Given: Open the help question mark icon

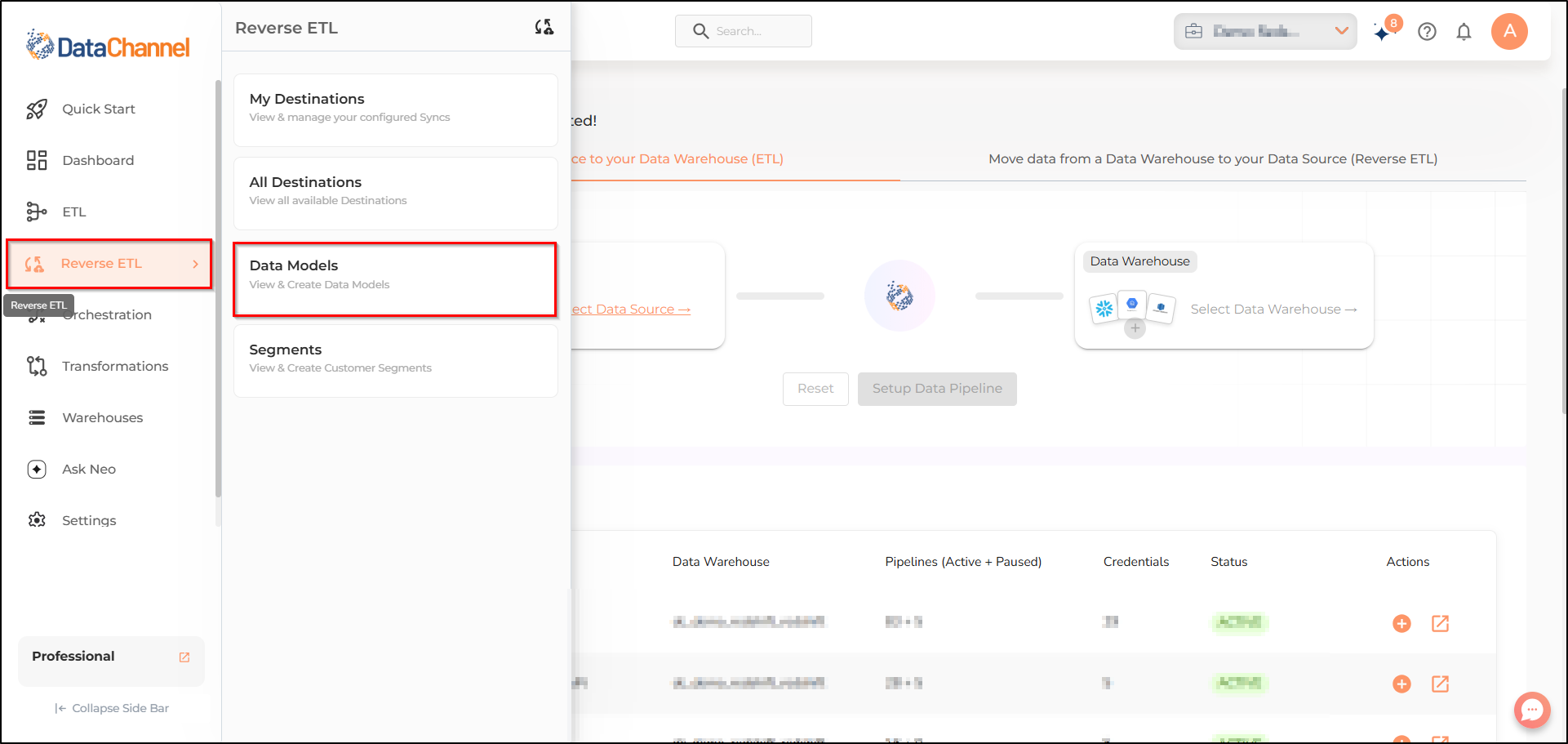Looking at the screenshot, I should pos(1427,32).
